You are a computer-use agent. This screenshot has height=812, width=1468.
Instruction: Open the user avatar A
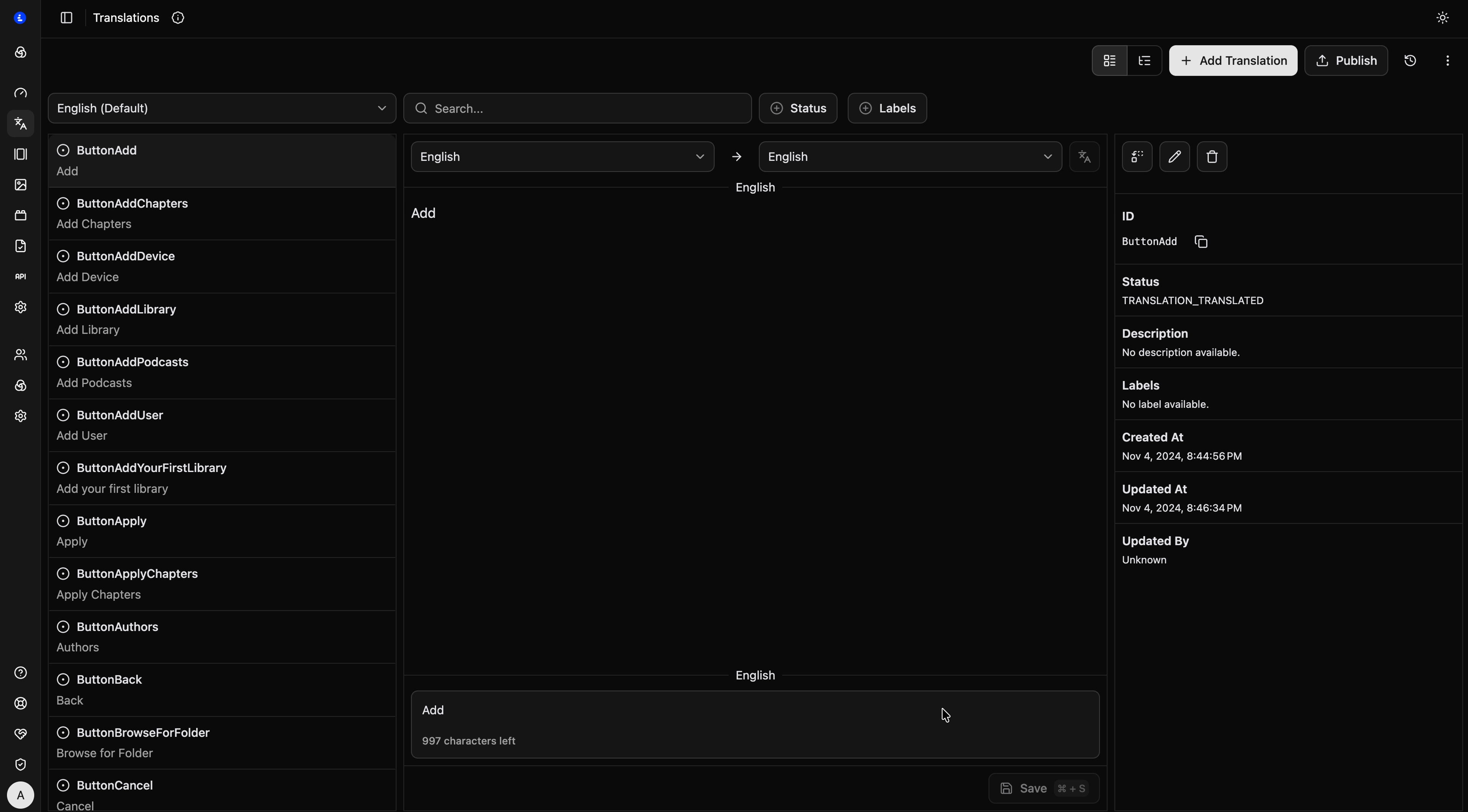[x=21, y=796]
